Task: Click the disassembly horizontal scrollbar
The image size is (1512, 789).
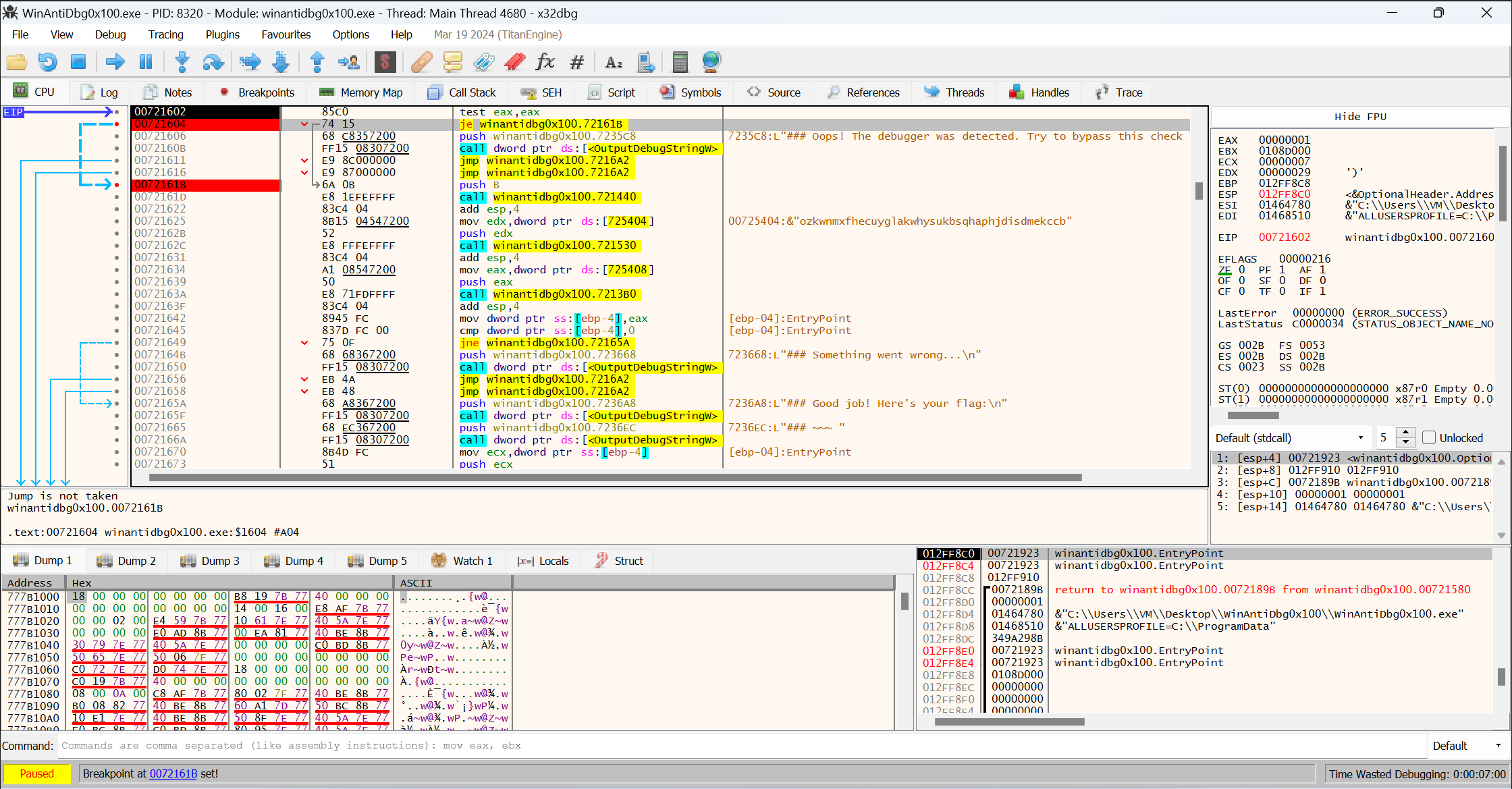Action: pyautogui.click(x=614, y=477)
